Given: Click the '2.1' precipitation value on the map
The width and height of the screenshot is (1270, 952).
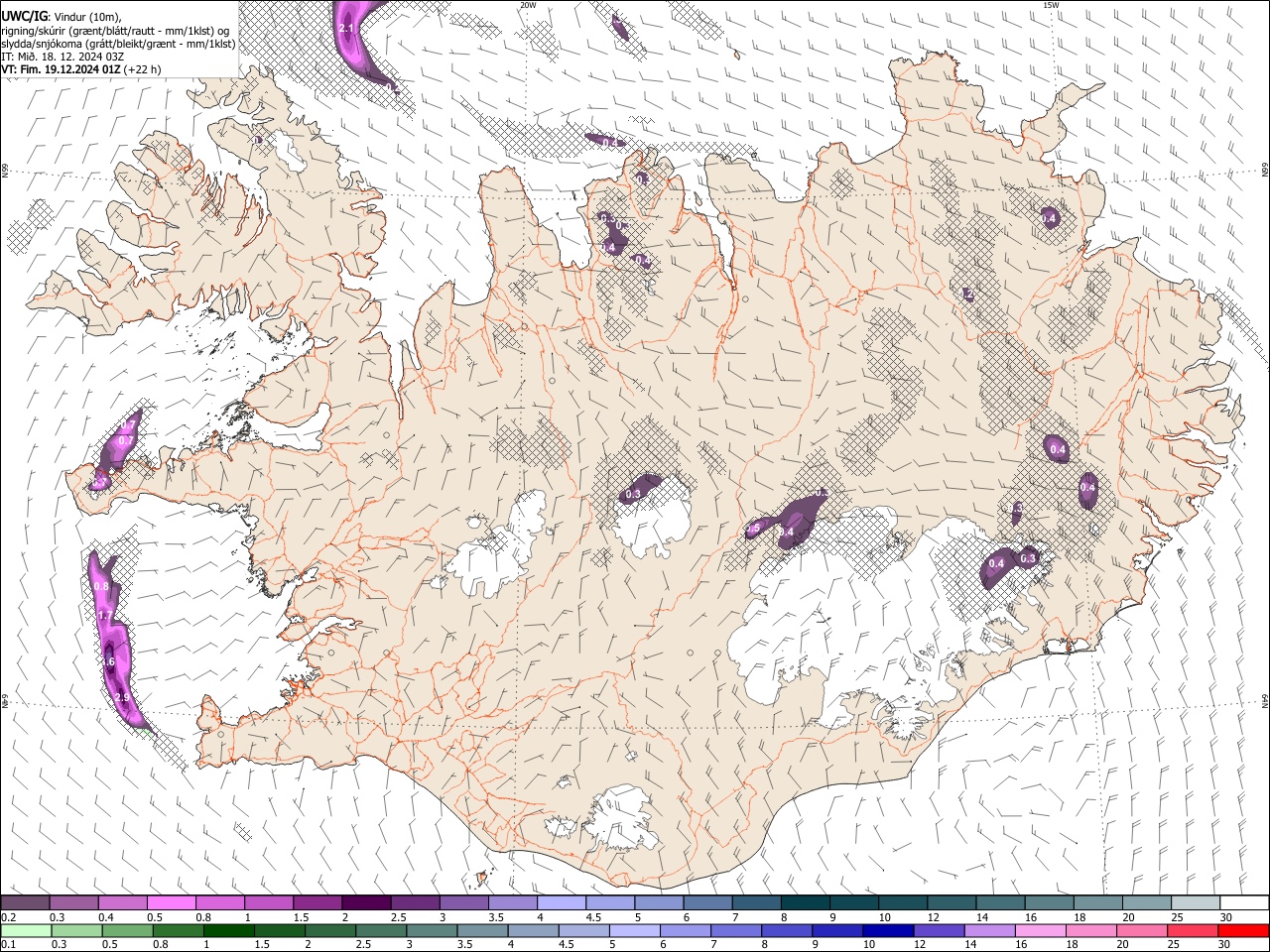Looking at the screenshot, I should (346, 28).
